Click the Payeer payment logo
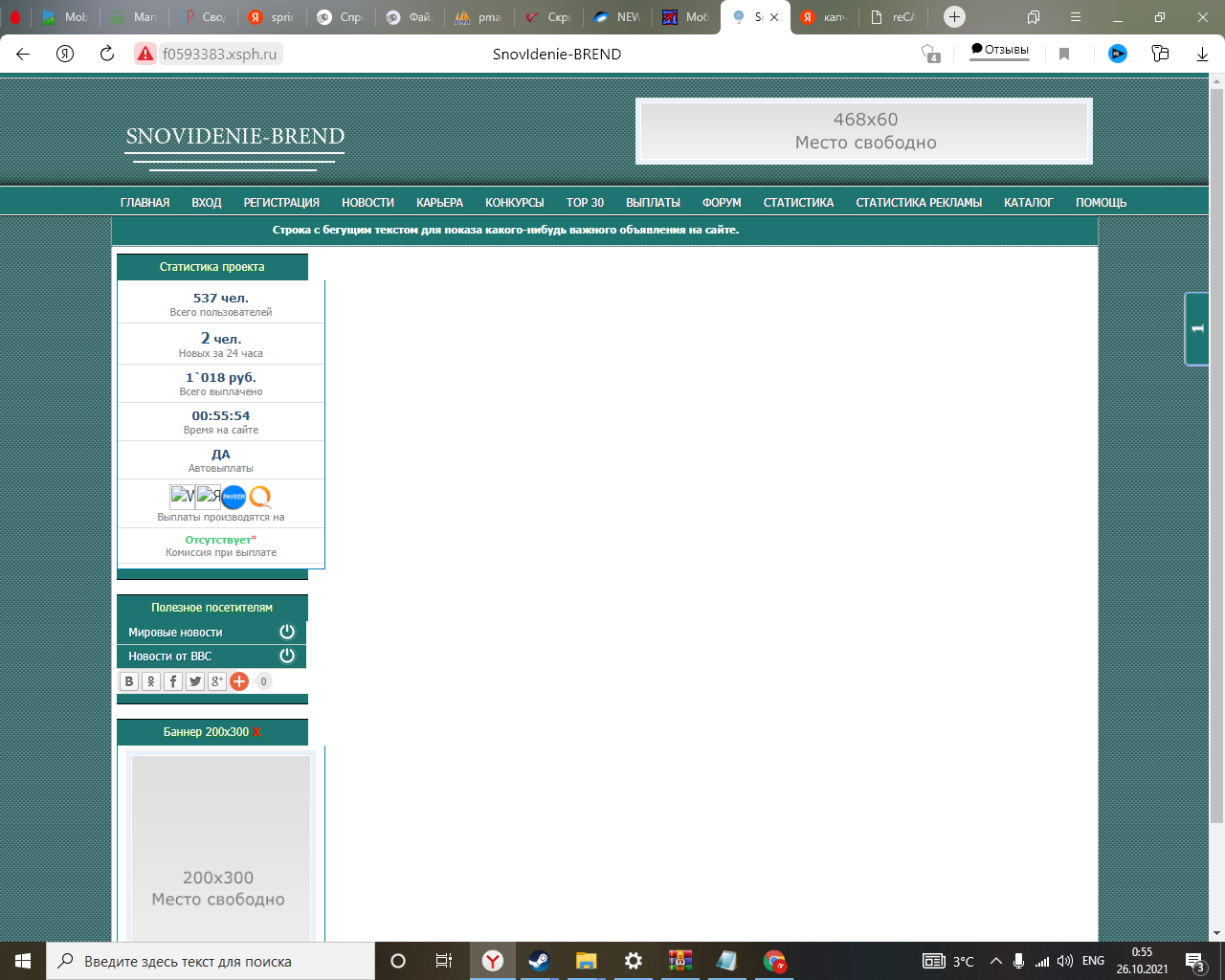This screenshot has height=980, width=1225. (234, 497)
